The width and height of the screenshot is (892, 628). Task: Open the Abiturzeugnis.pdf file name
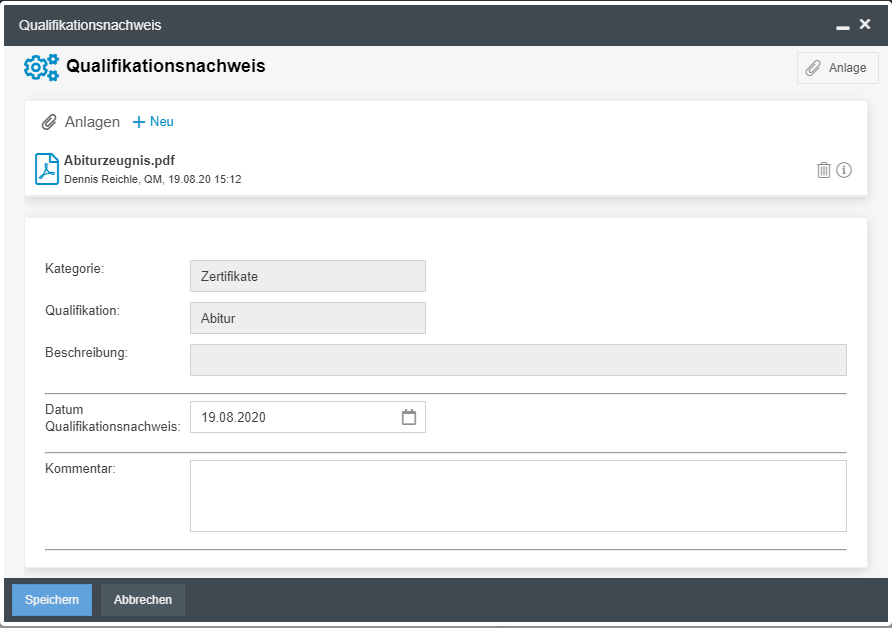tap(120, 160)
